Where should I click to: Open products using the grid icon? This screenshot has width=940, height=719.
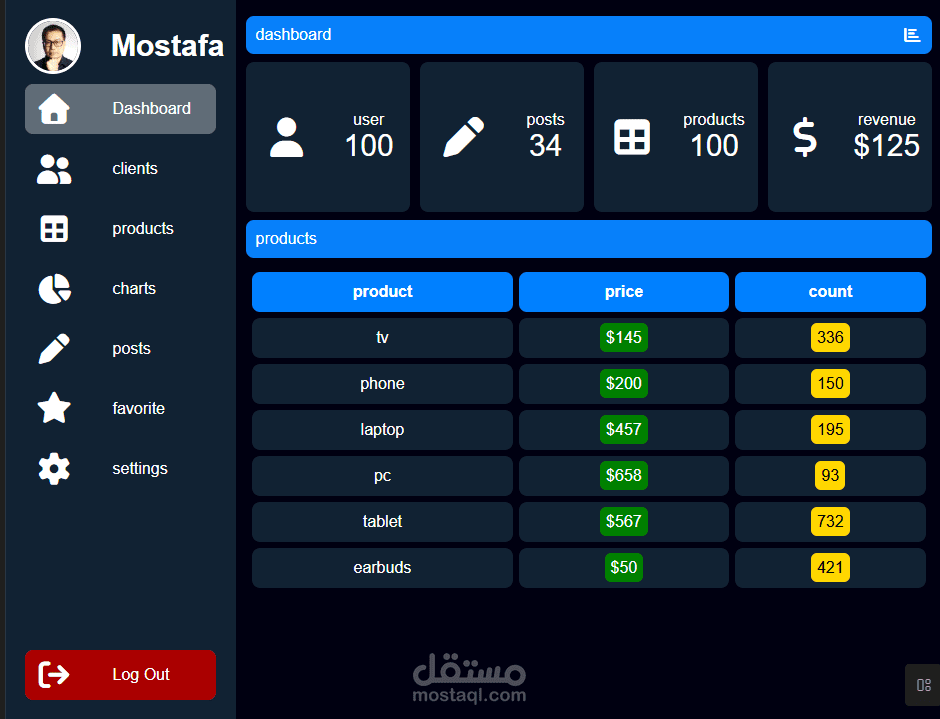pyautogui.click(x=53, y=228)
